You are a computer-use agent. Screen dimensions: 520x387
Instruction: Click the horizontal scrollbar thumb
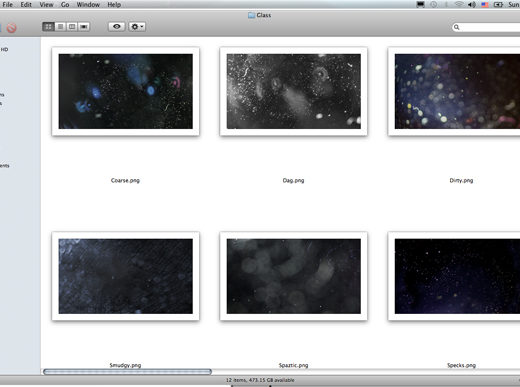(127, 372)
